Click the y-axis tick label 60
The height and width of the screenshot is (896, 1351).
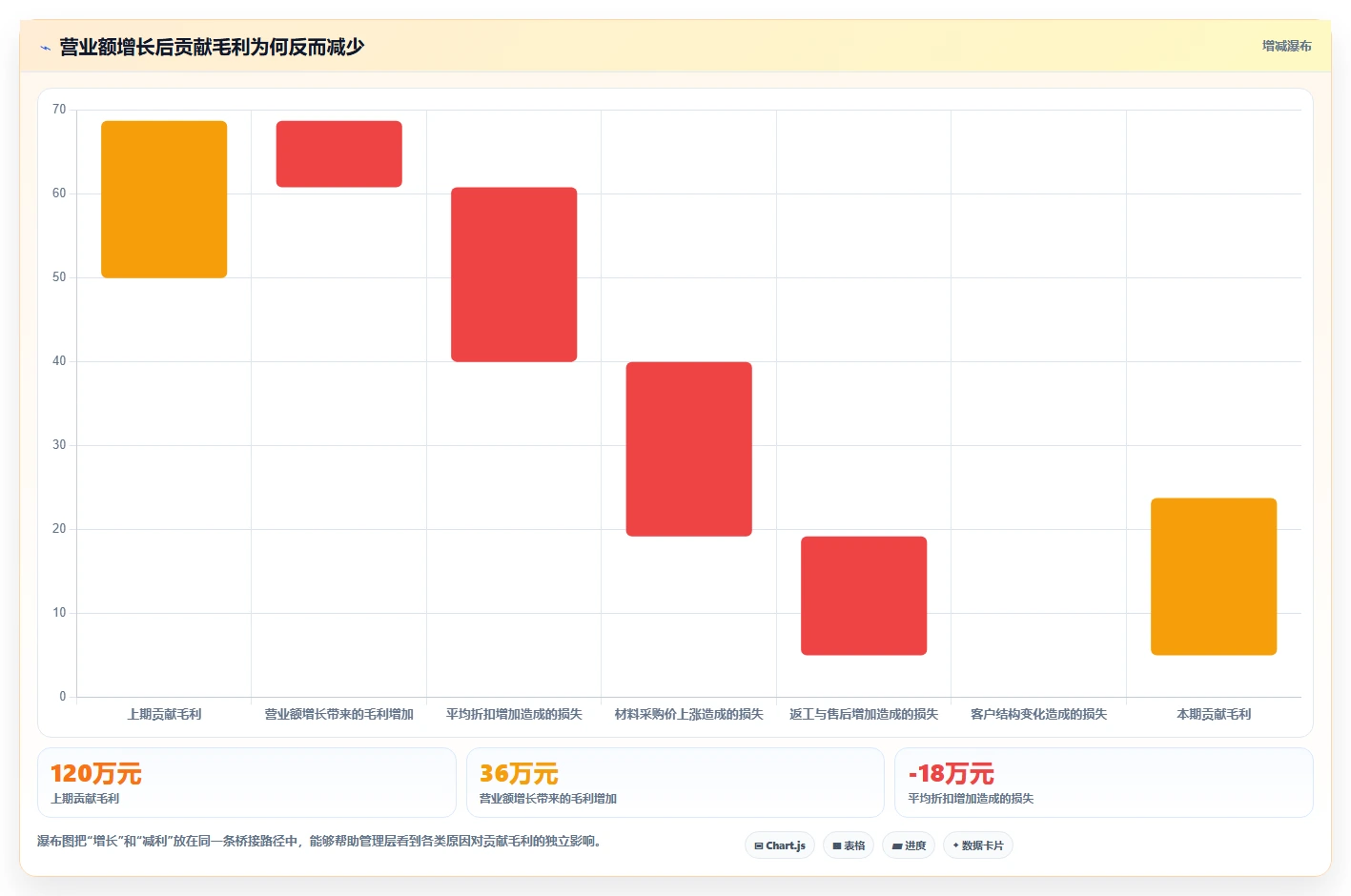59,193
